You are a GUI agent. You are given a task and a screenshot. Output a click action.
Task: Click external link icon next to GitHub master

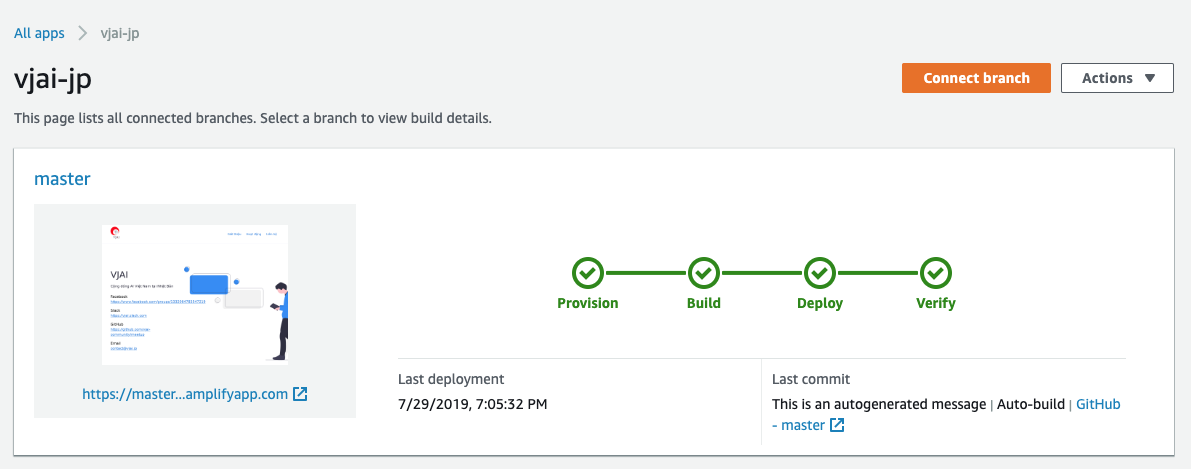[837, 425]
